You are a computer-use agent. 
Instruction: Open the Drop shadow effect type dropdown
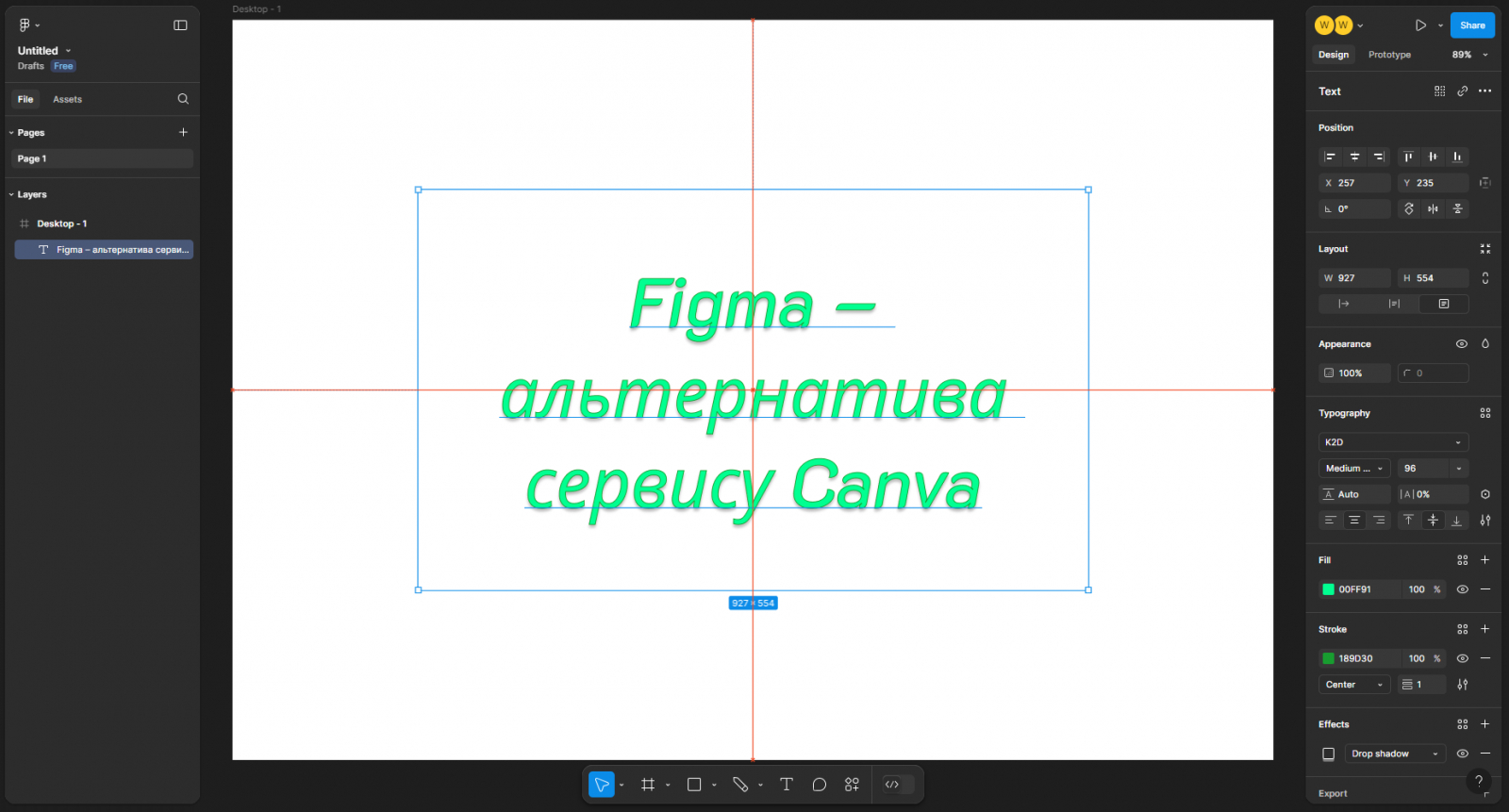pos(1395,754)
